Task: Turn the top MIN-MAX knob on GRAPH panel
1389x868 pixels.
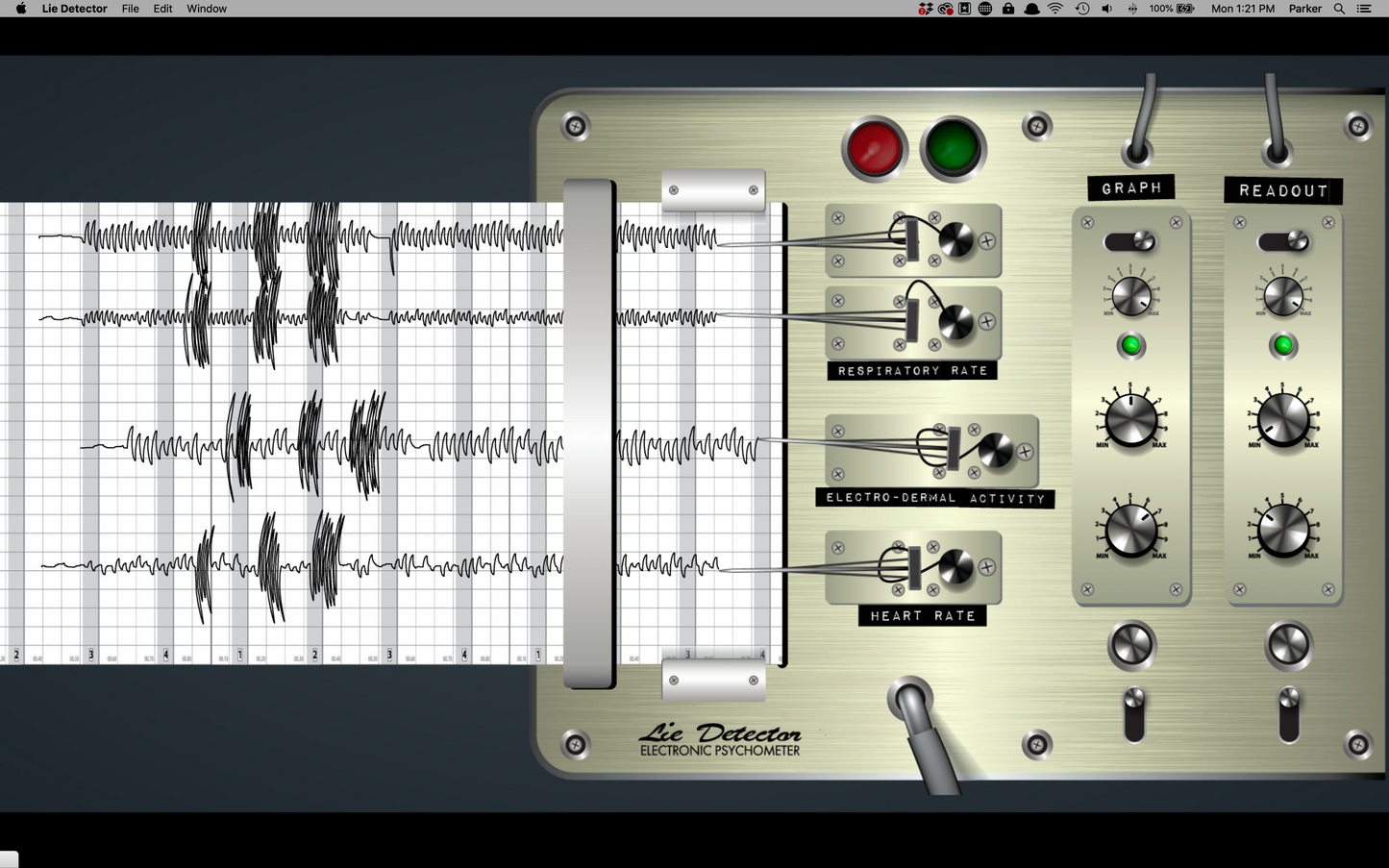Action: tap(1131, 295)
